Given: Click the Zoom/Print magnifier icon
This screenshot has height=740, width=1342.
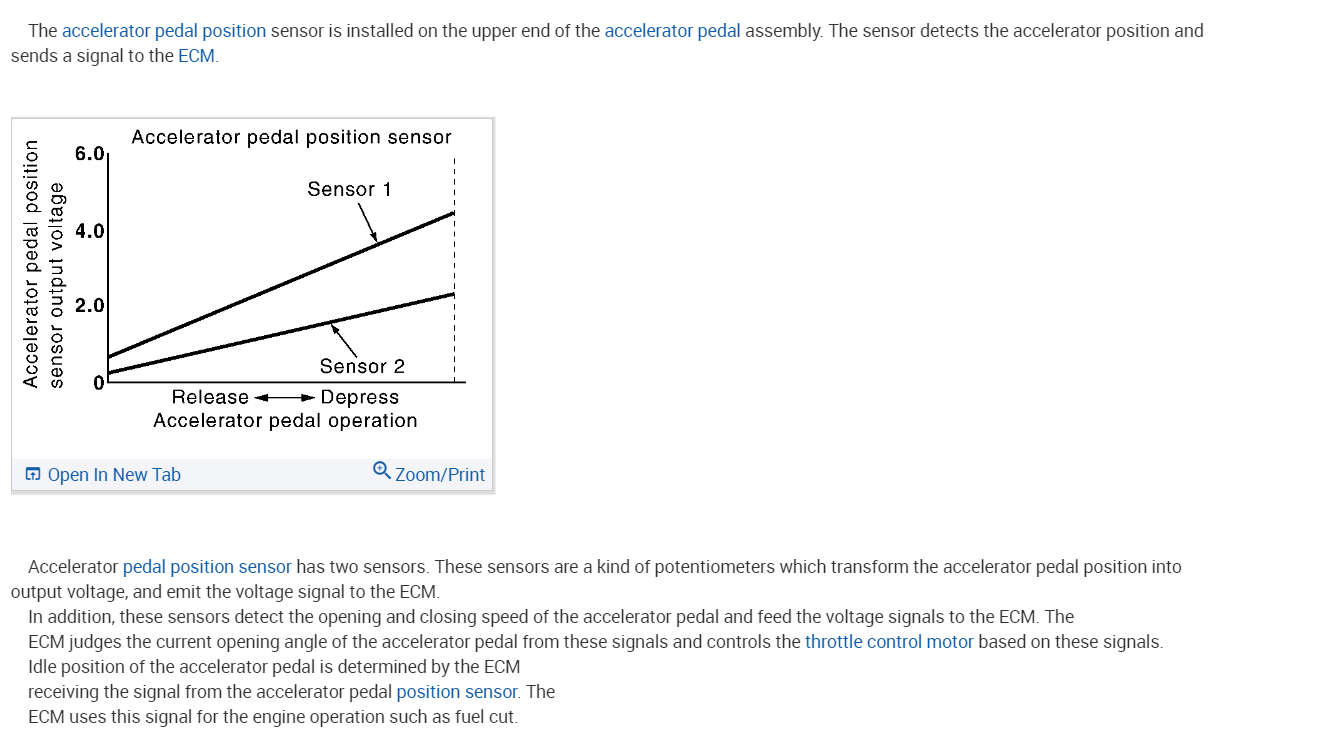Looking at the screenshot, I should coord(381,470).
